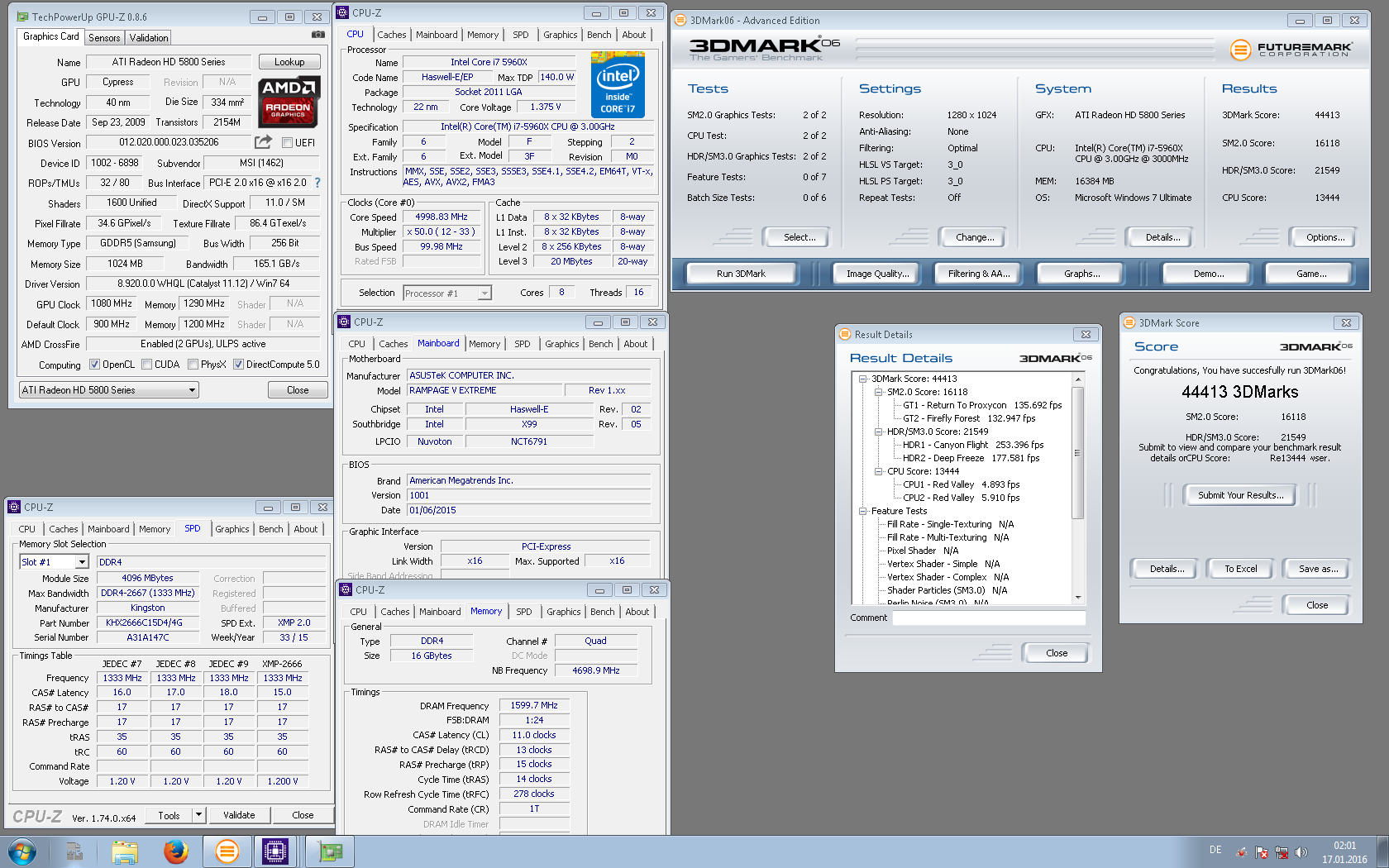
Task: Open Action Center flag tray icon
Action: click(1262, 852)
